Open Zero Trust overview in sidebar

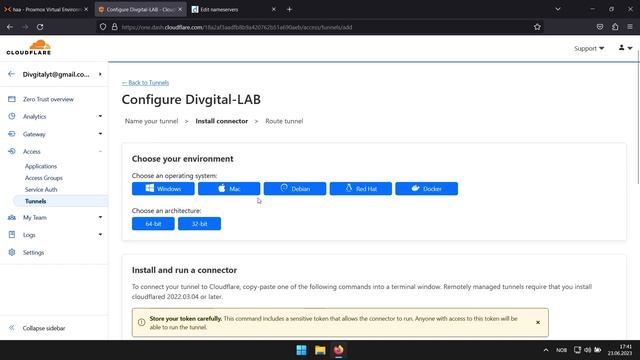(x=48, y=99)
